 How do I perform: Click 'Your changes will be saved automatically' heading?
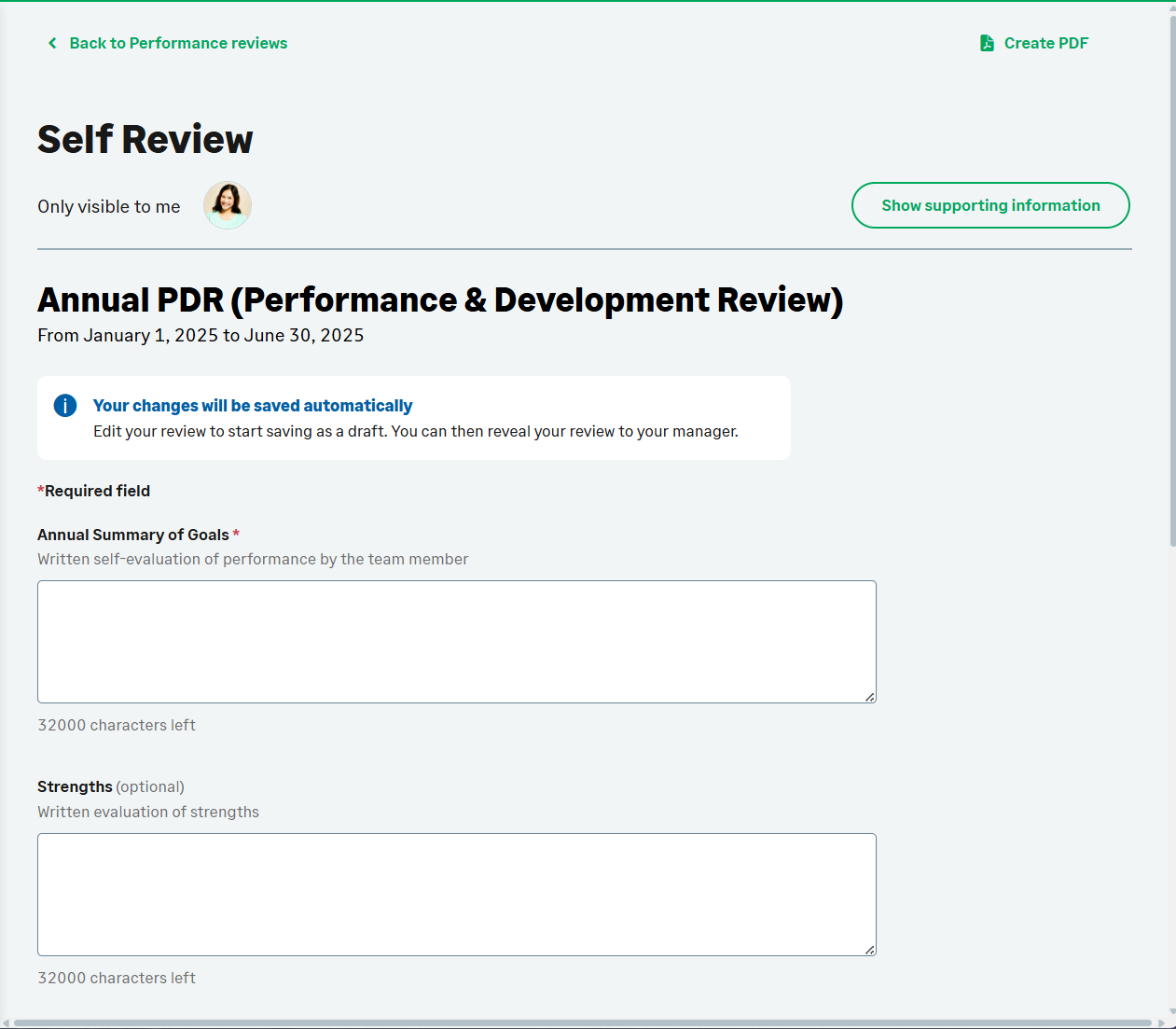(x=252, y=406)
